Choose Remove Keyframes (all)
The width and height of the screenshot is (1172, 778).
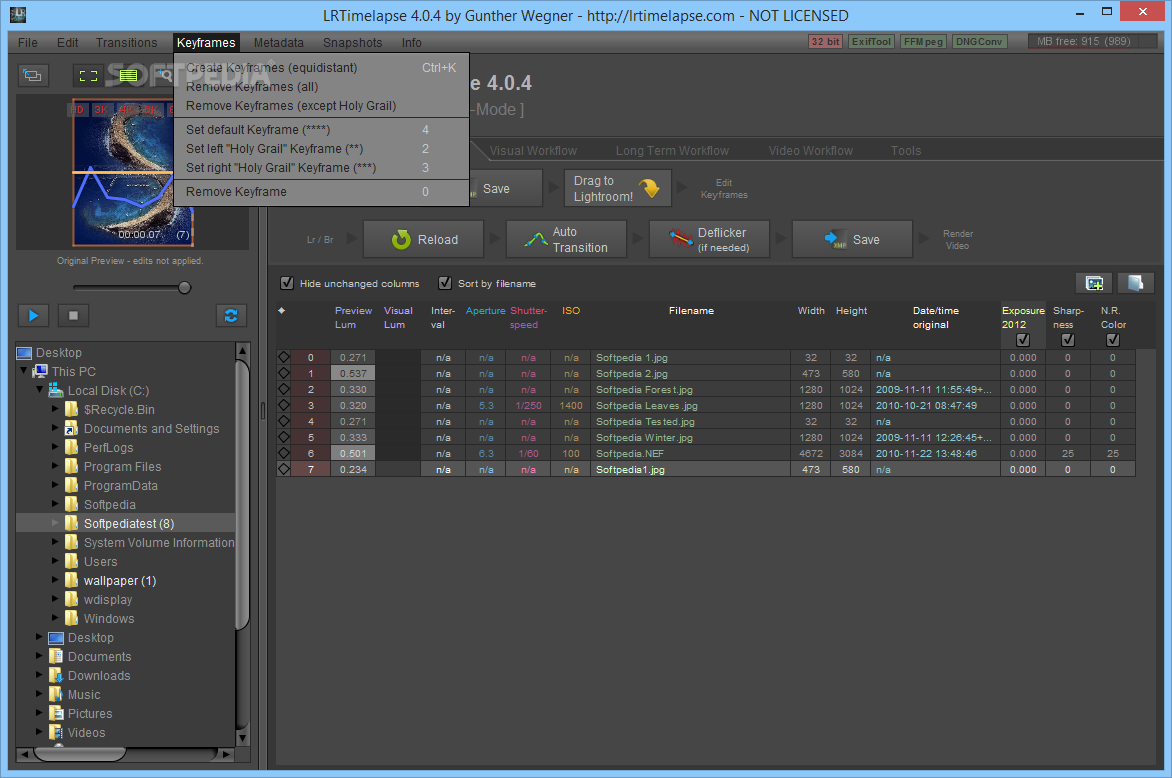(321, 87)
